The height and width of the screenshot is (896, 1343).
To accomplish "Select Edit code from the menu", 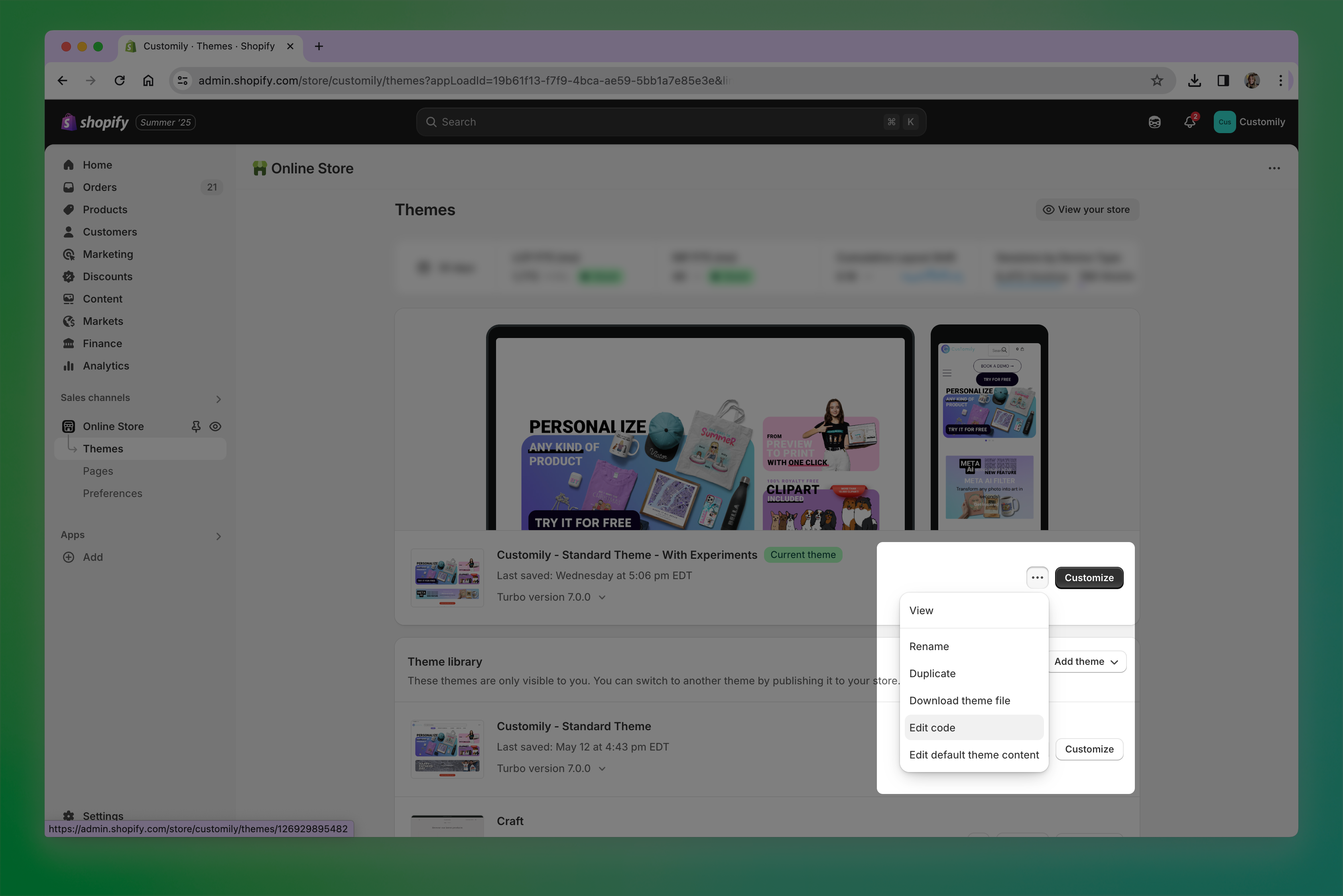I will coord(932,727).
